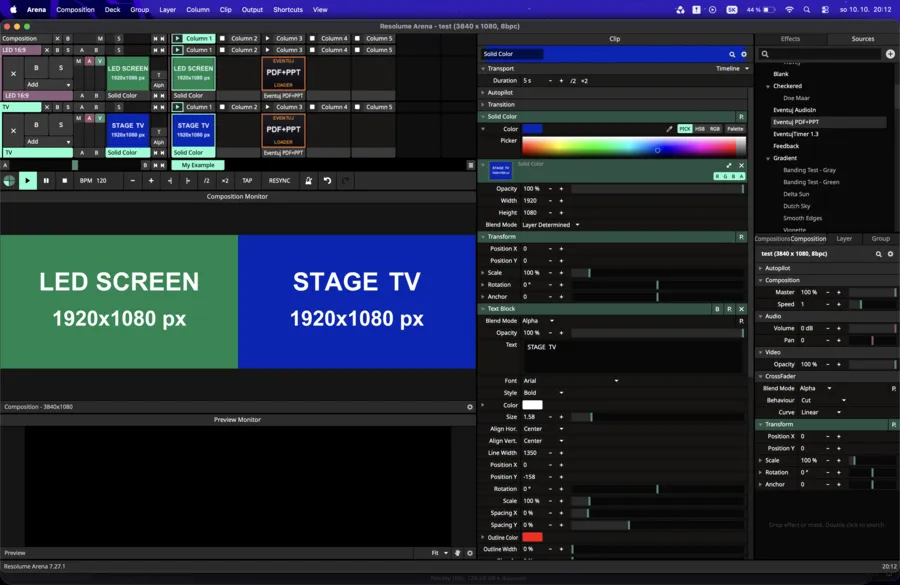The width and height of the screenshot is (900, 585).
Task: Open the Composition menu in the menu bar
Action: (x=75, y=10)
